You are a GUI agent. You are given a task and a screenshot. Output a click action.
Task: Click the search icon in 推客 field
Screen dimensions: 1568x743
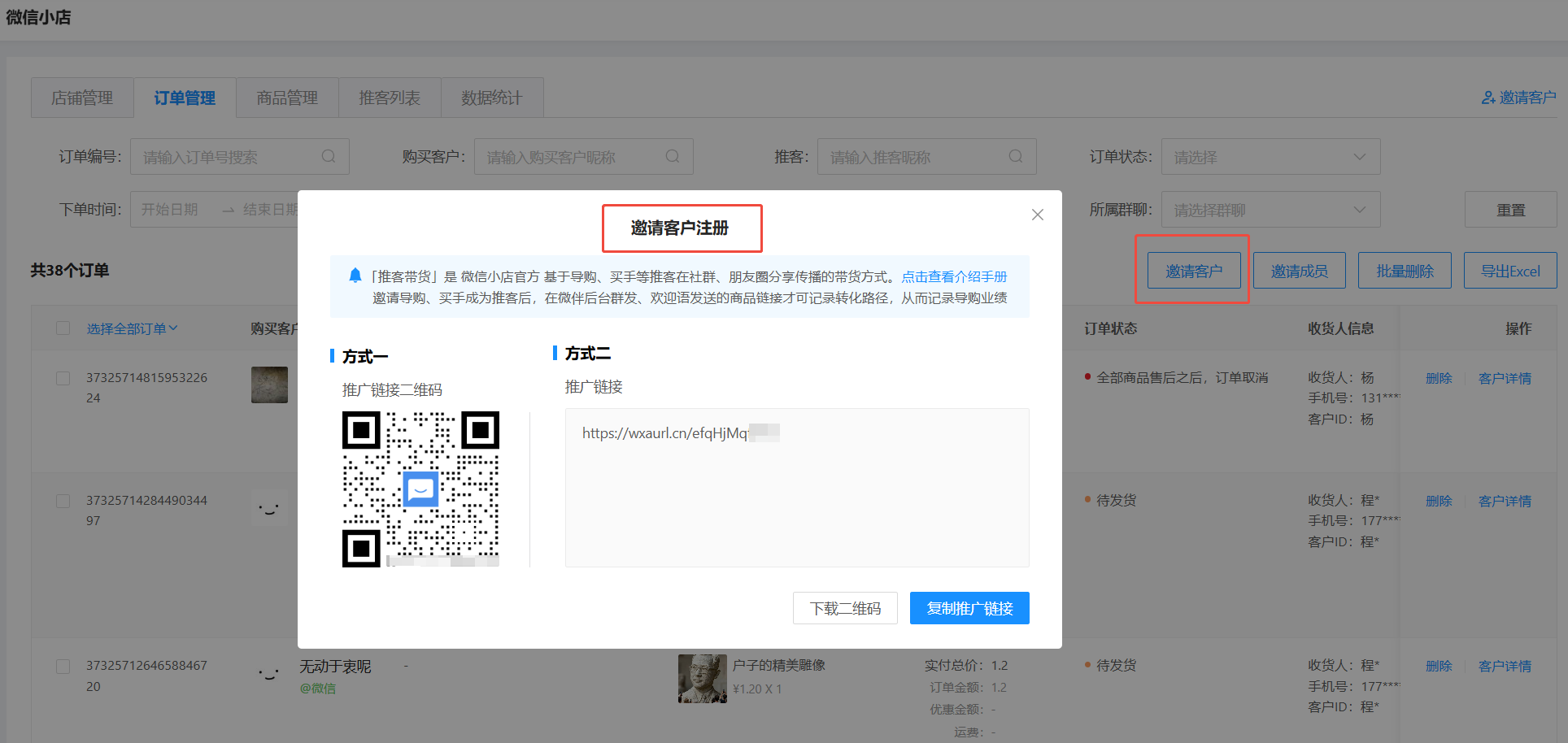1016,156
